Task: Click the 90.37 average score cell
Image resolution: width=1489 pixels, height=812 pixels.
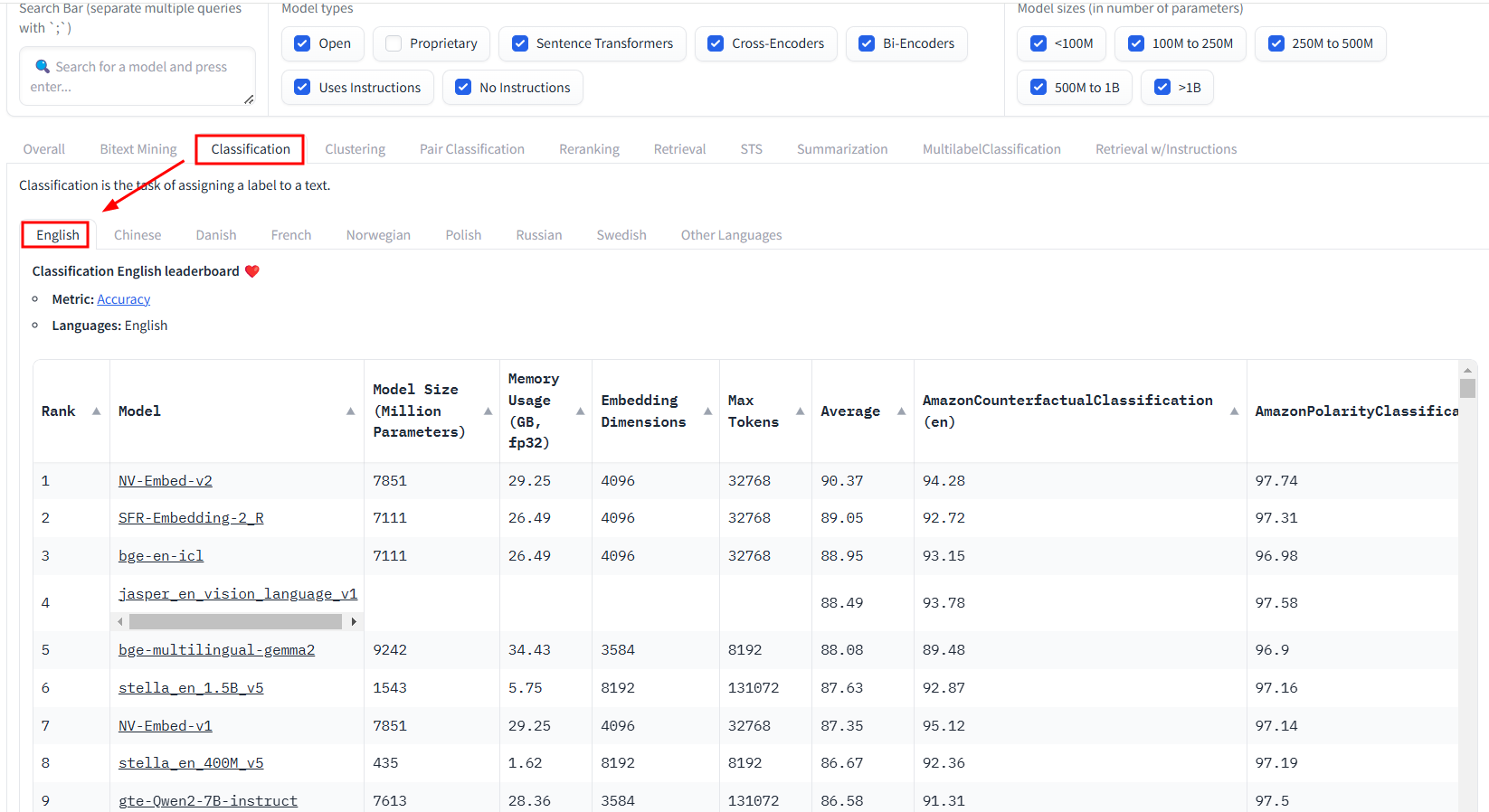Action: point(863,481)
